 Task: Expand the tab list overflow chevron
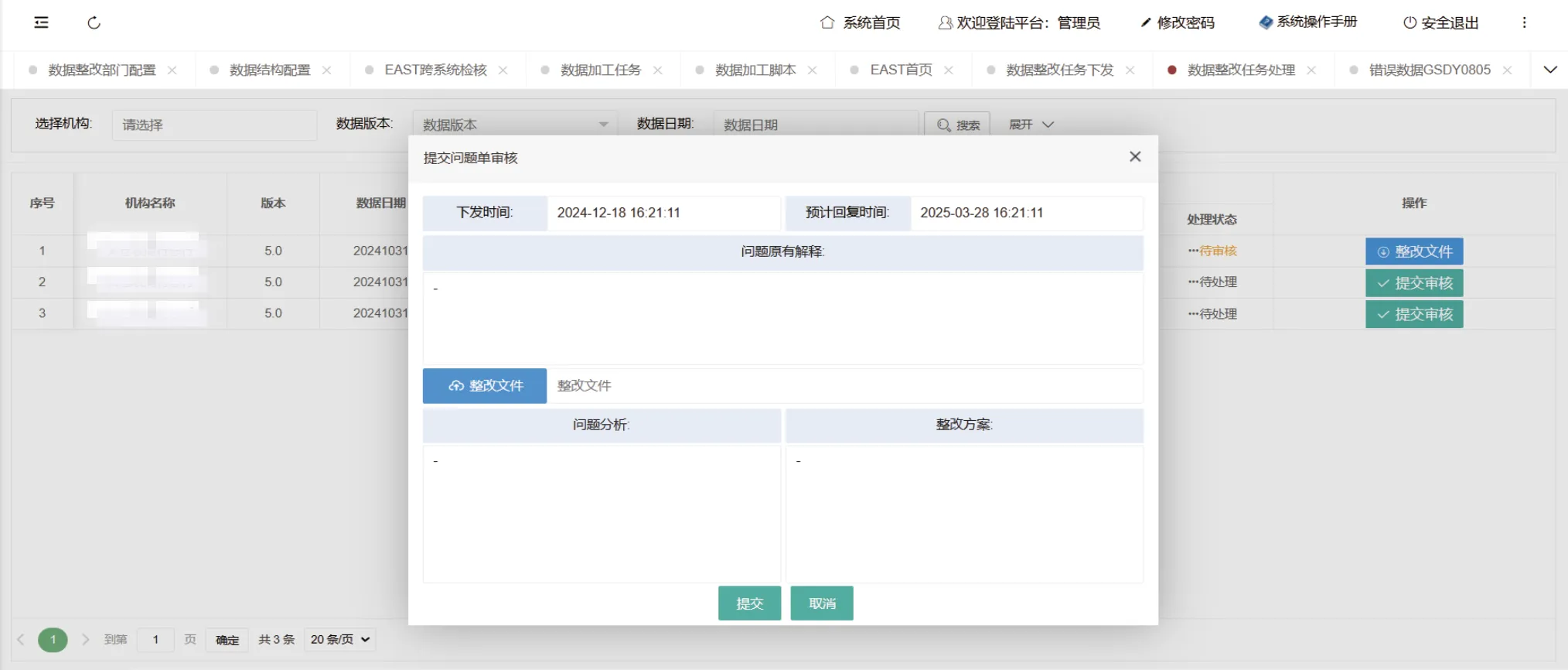coord(1549,70)
